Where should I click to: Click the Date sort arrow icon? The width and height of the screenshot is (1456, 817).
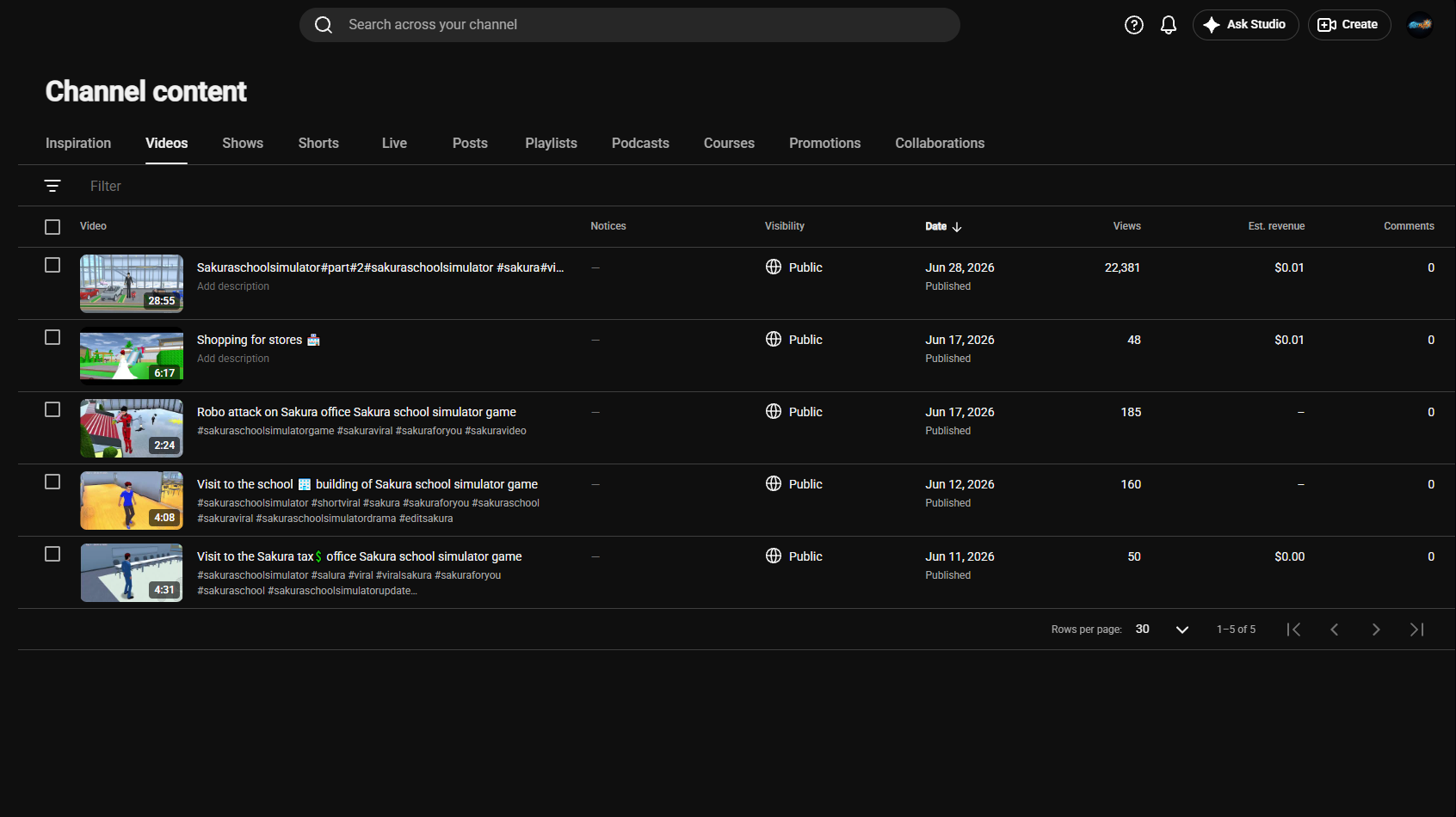point(957,227)
